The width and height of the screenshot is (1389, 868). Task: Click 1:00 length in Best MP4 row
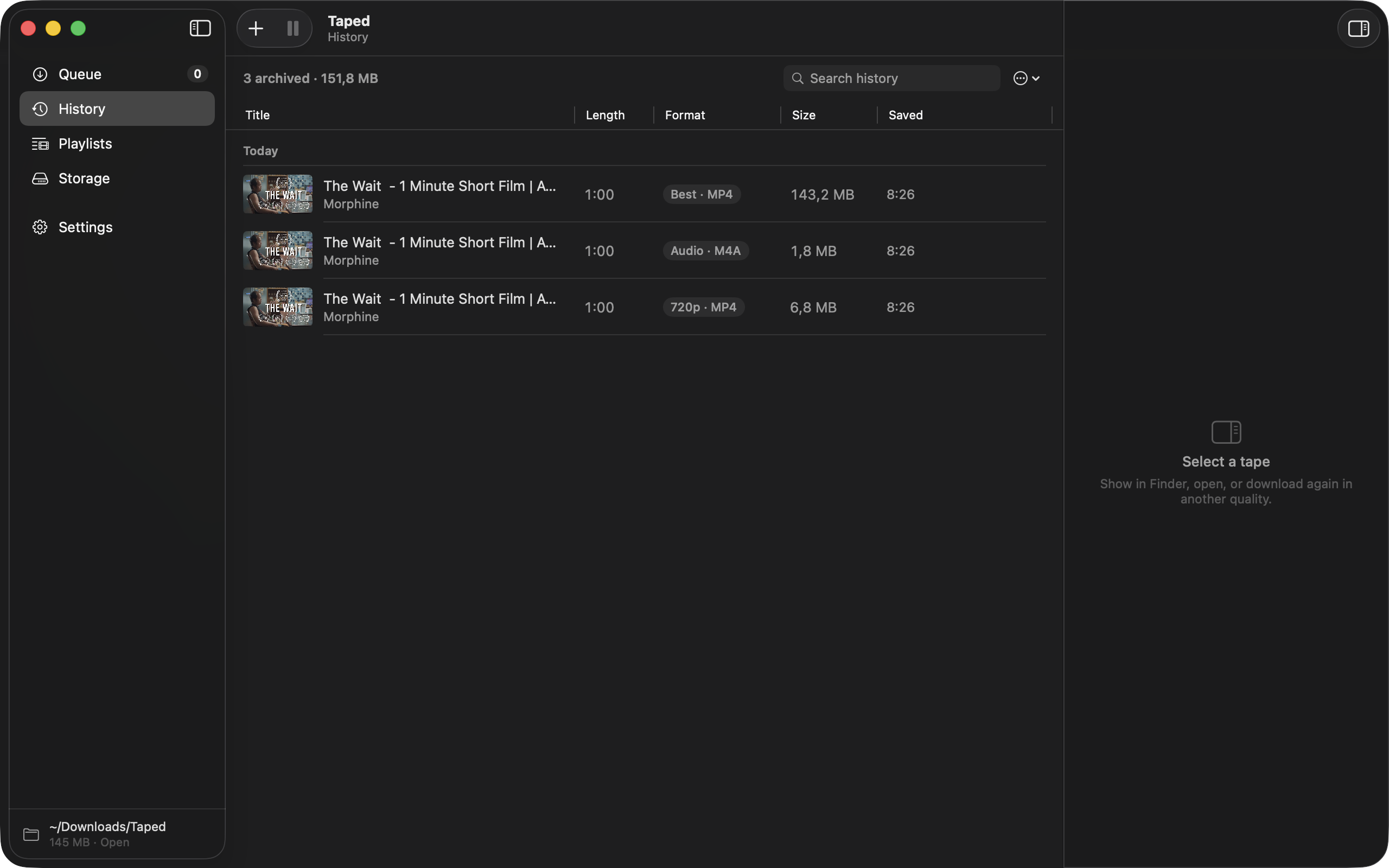click(599, 195)
